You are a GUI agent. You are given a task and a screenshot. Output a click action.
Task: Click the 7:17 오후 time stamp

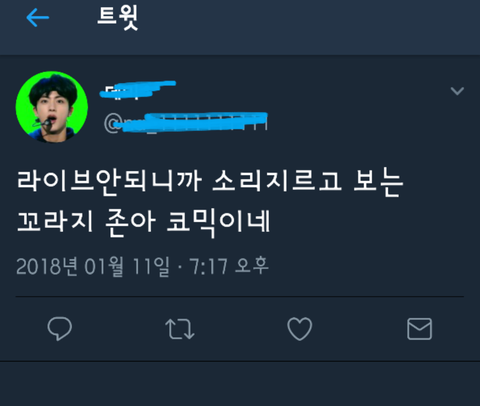pyautogui.click(x=229, y=266)
